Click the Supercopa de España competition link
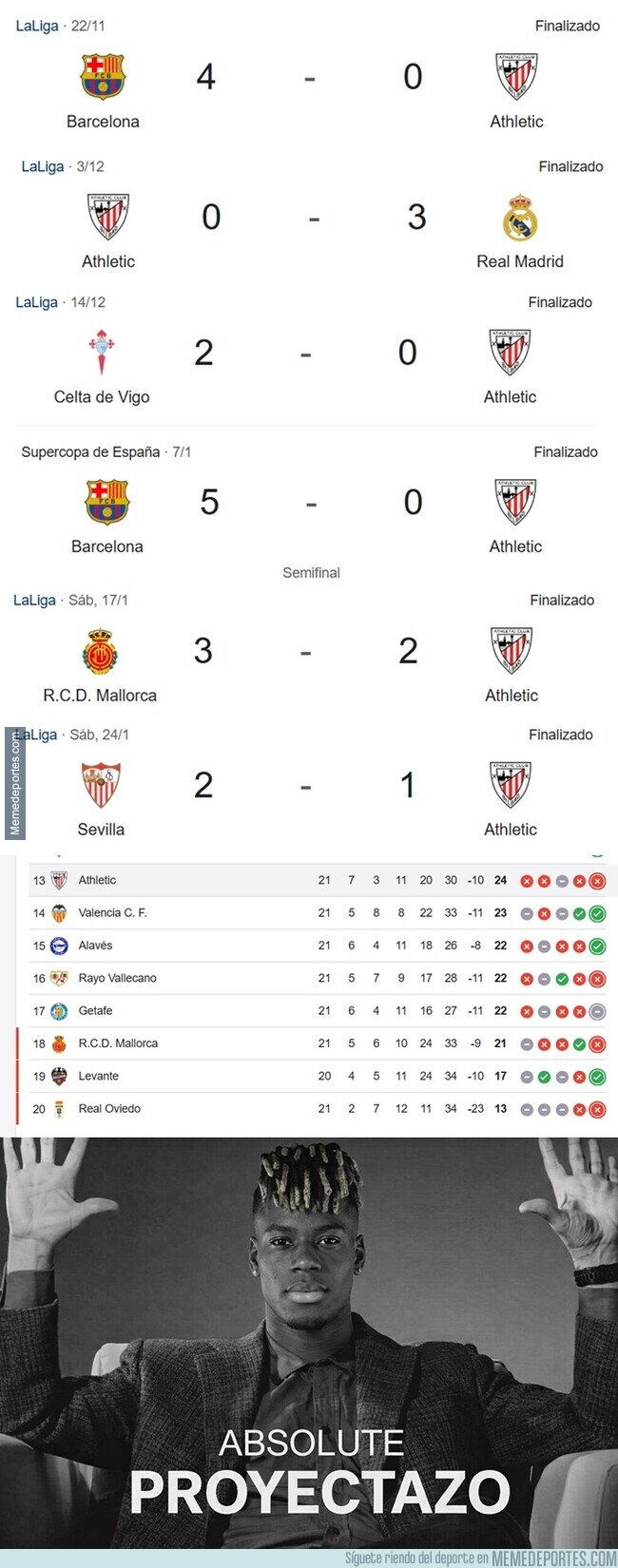The height and width of the screenshot is (1568, 618). coord(87,452)
